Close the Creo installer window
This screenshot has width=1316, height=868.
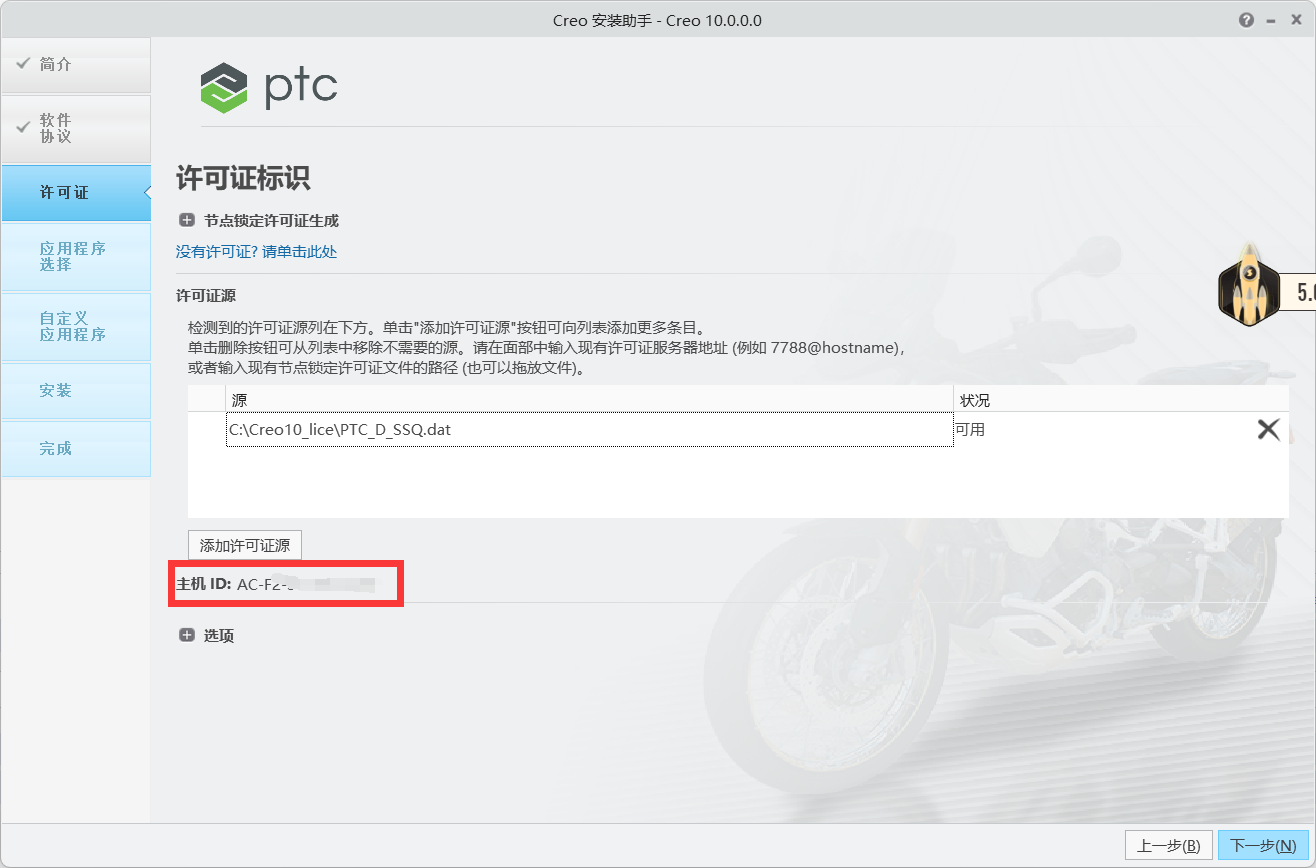pos(1294,20)
